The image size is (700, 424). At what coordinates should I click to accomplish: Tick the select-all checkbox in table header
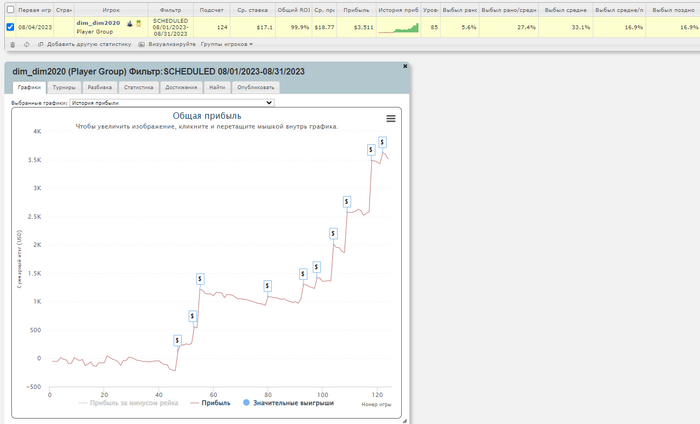[10, 9]
